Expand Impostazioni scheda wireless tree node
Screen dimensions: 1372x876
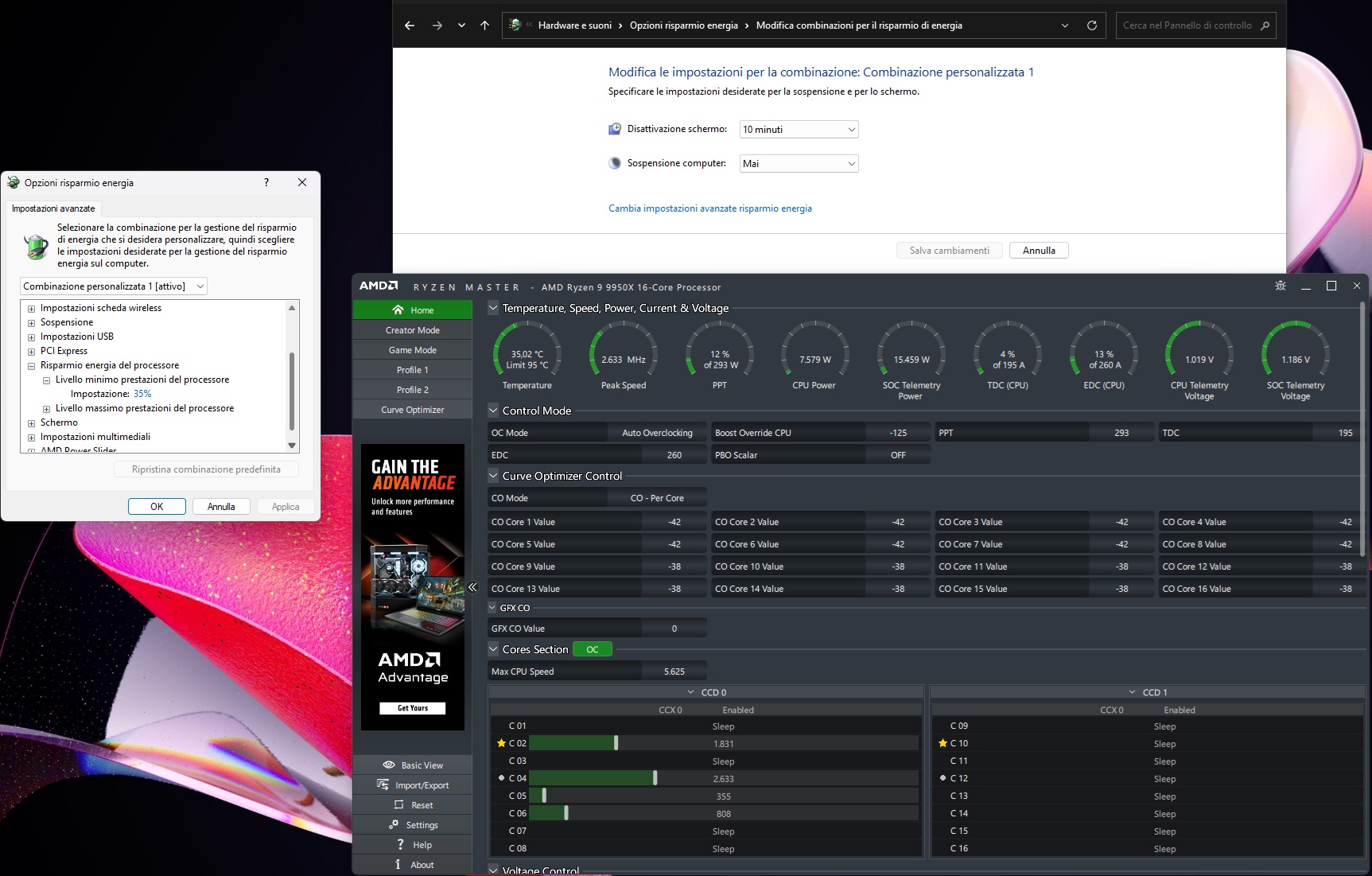pos(32,309)
